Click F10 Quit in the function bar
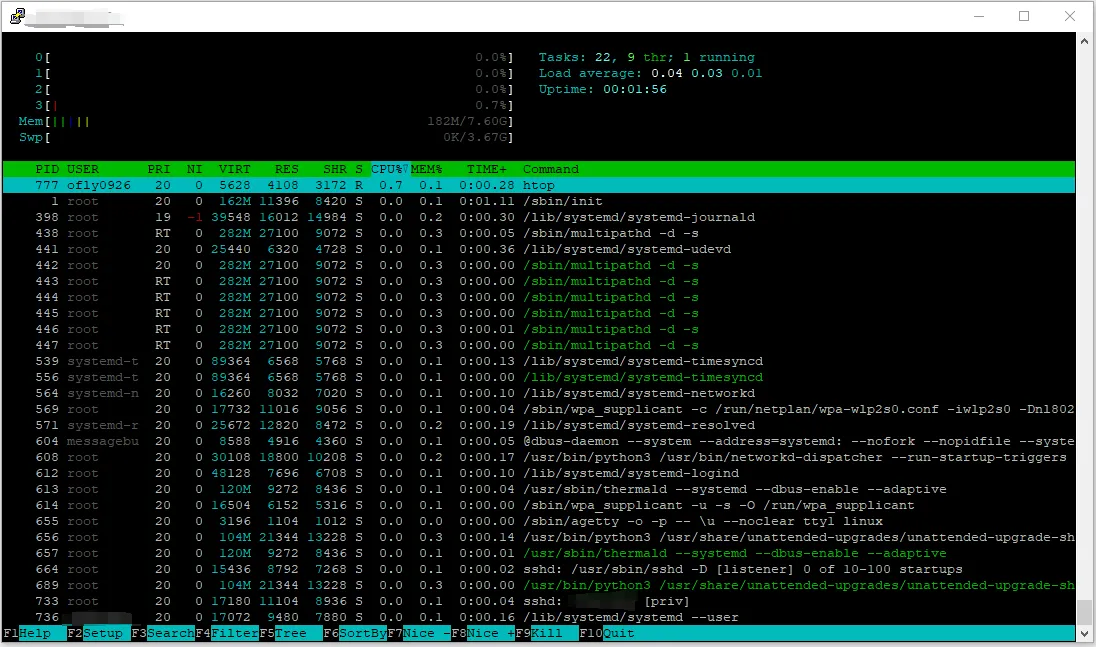The width and height of the screenshot is (1096, 647). (607, 633)
